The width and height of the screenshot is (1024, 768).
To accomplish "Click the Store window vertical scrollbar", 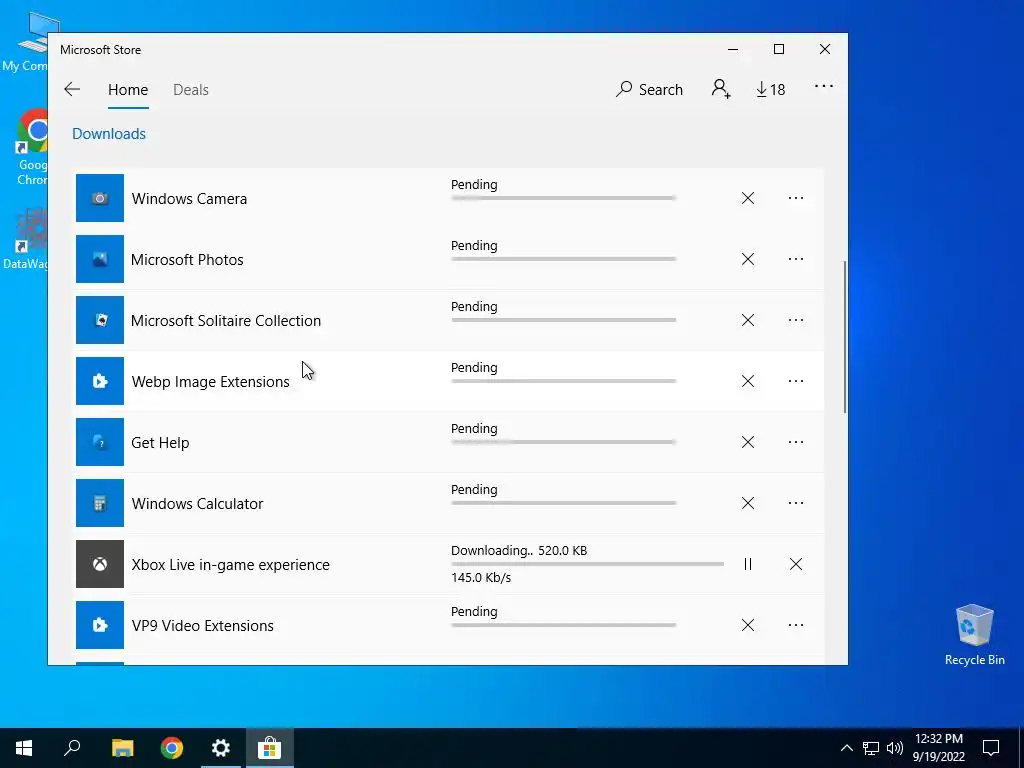I will click(844, 337).
